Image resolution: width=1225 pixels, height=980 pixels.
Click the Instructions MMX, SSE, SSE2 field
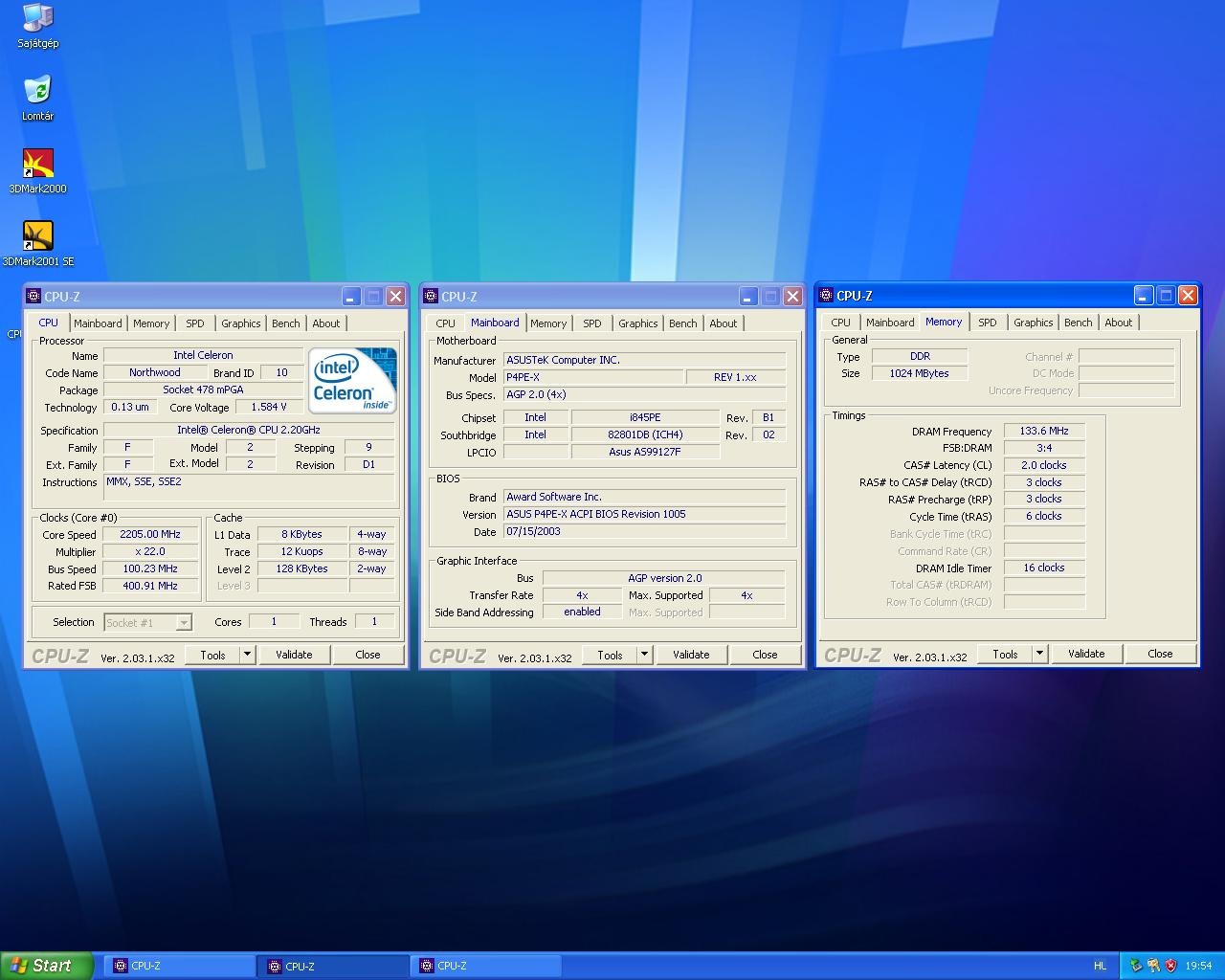(249, 487)
